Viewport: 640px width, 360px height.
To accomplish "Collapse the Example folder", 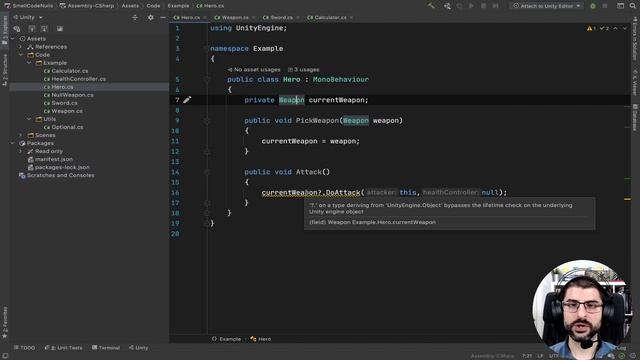I will pyautogui.click(x=29, y=63).
